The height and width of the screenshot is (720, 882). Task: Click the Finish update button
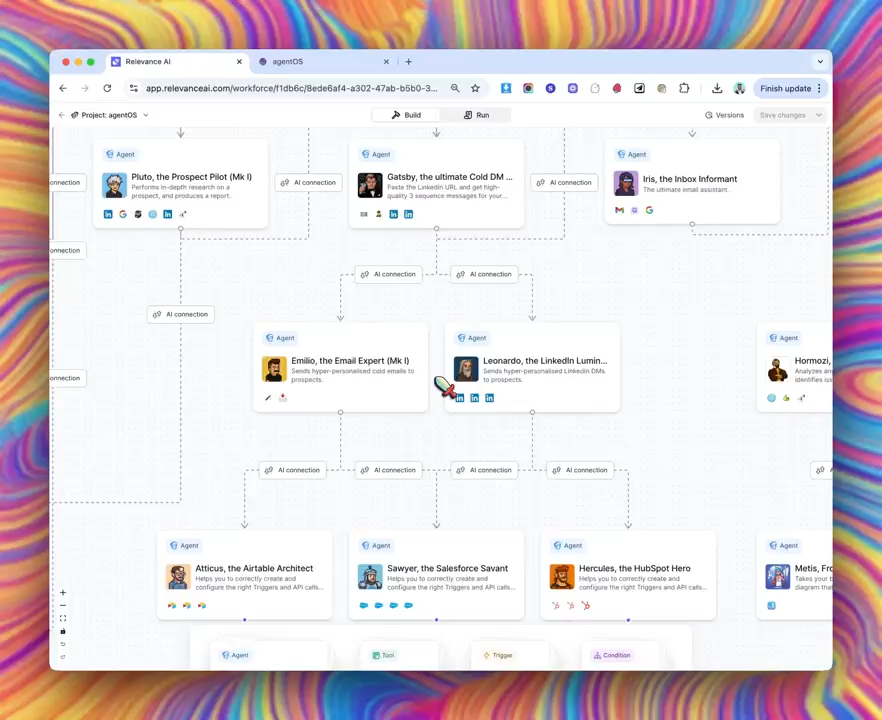point(785,88)
